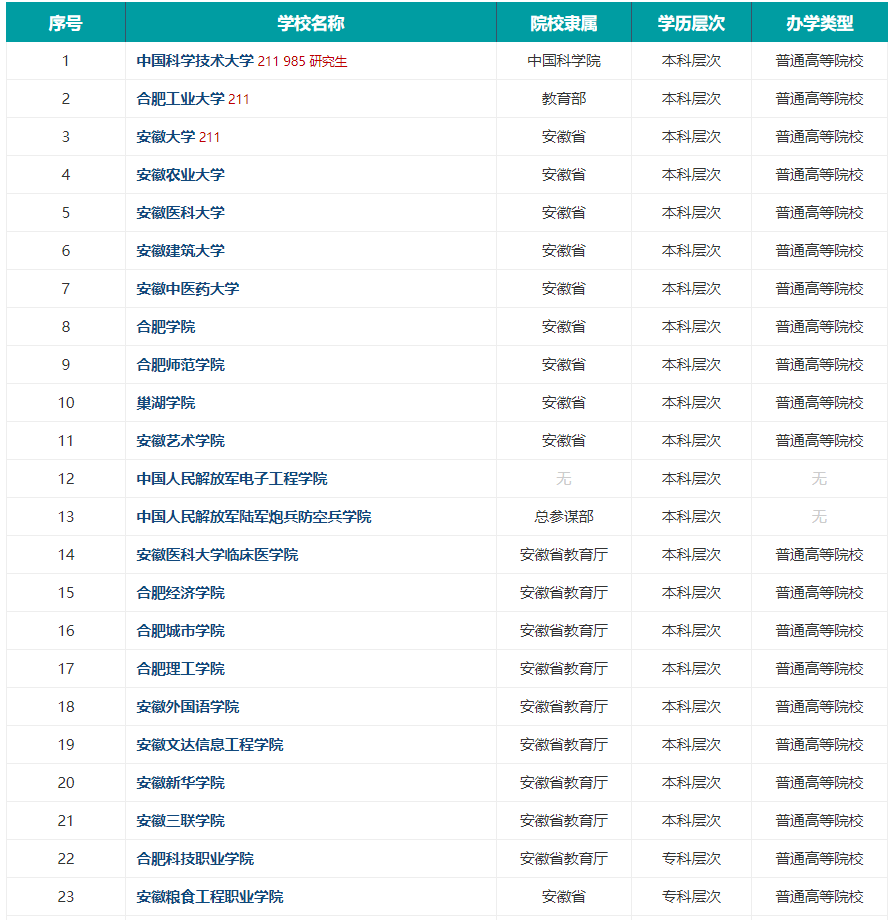
Task: Click row number 23 in 序号 column
Action: [66, 897]
